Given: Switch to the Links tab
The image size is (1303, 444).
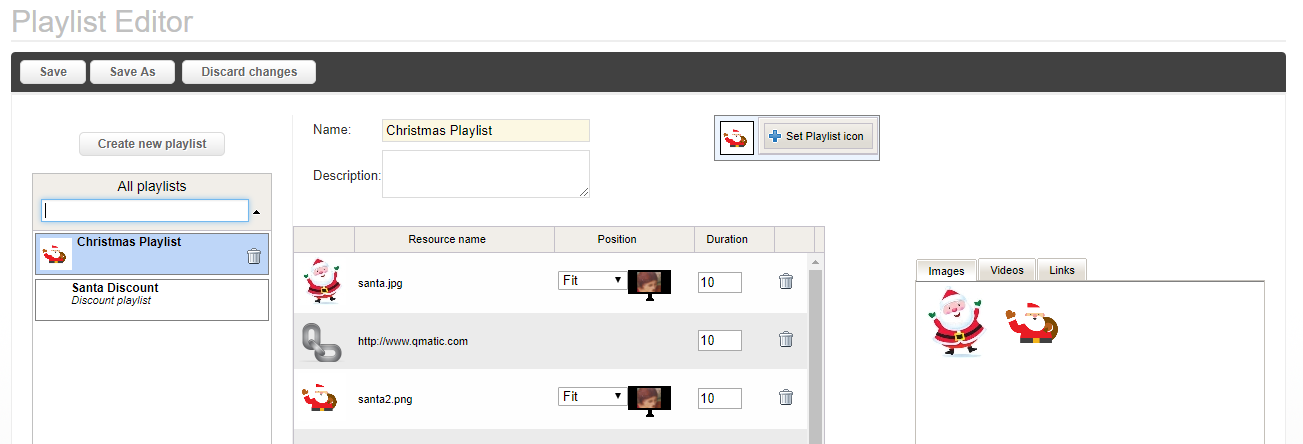Looking at the screenshot, I should pyautogui.click(x=1062, y=270).
